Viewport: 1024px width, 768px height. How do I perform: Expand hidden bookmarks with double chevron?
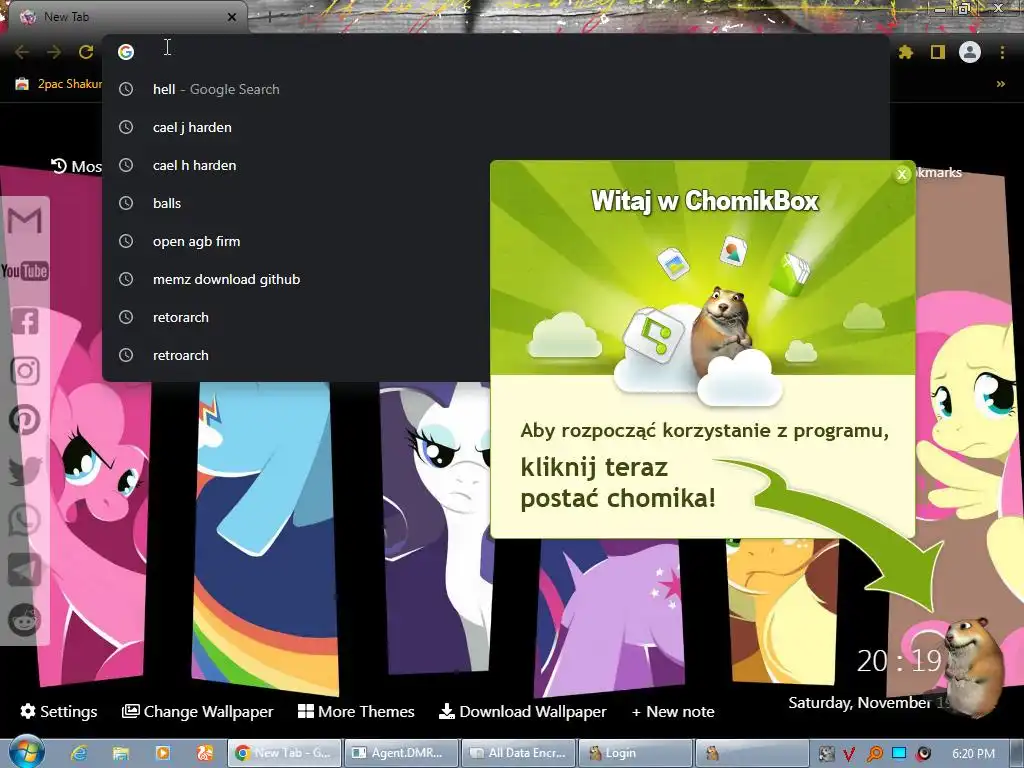(1000, 84)
